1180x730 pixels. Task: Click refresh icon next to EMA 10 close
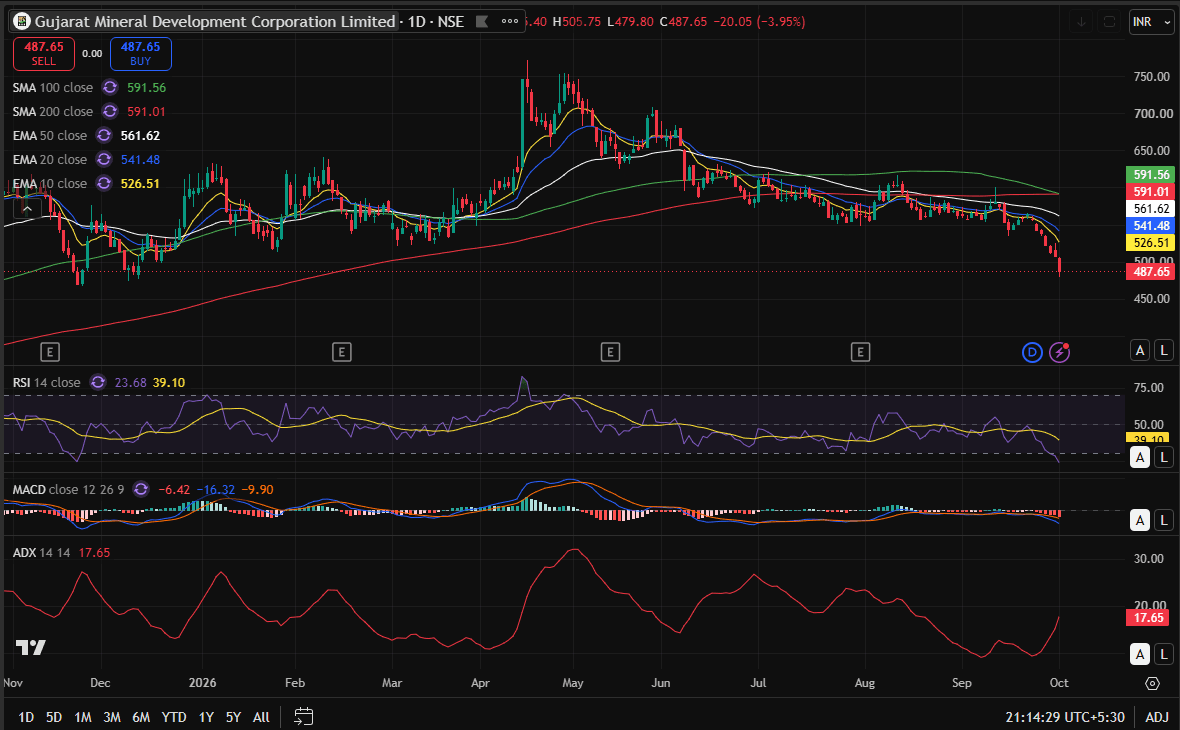[104, 184]
